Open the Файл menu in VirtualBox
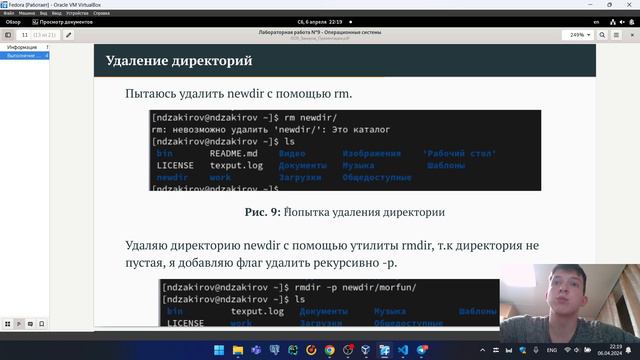The height and width of the screenshot is (360, 640). click(x=9, y=13)
